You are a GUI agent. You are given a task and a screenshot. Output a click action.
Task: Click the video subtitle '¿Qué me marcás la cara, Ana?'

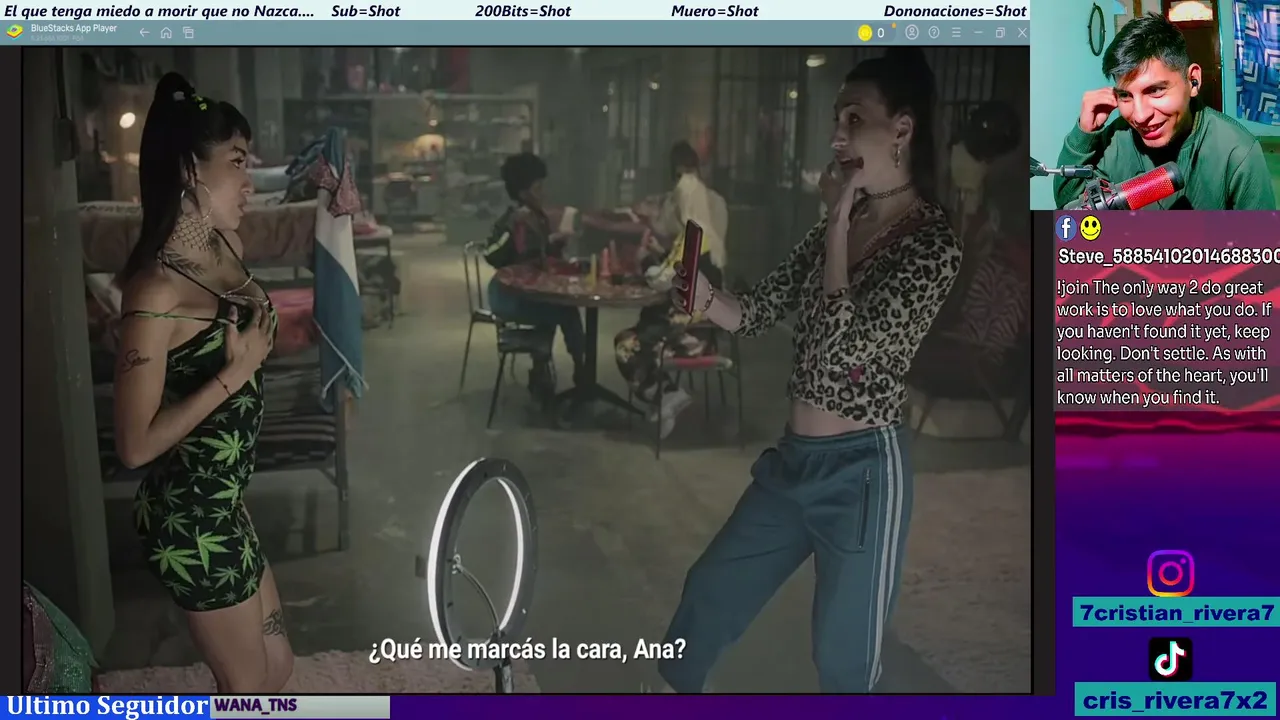[x=527, y=650]
